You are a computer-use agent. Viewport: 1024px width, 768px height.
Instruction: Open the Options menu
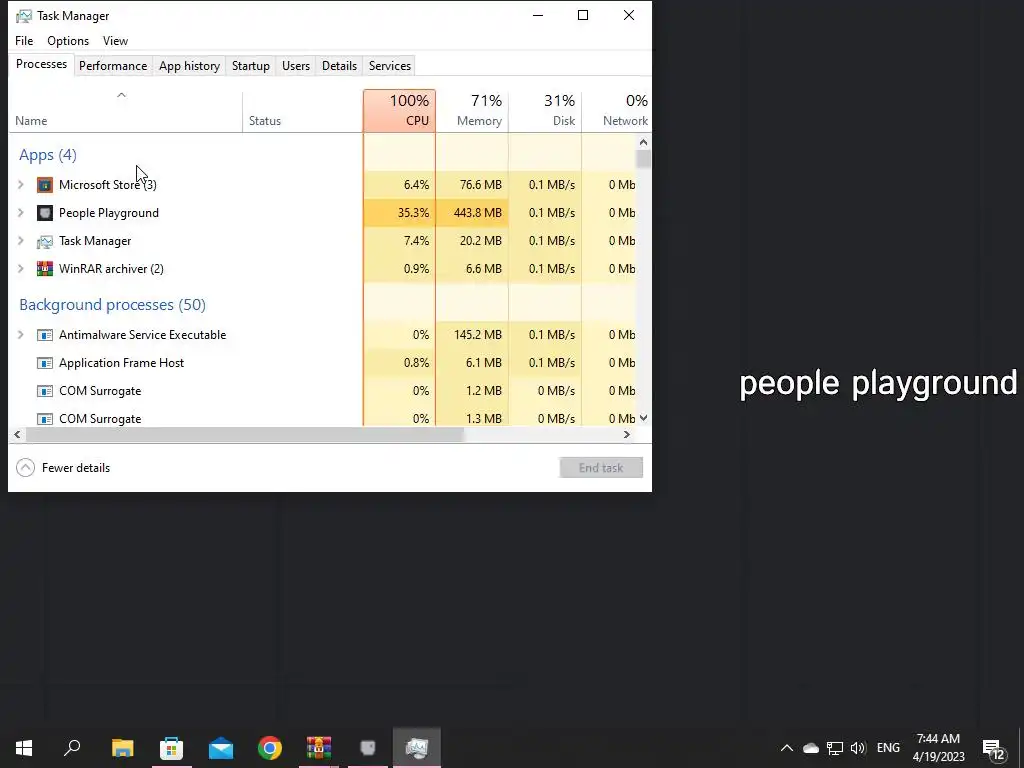68,40
